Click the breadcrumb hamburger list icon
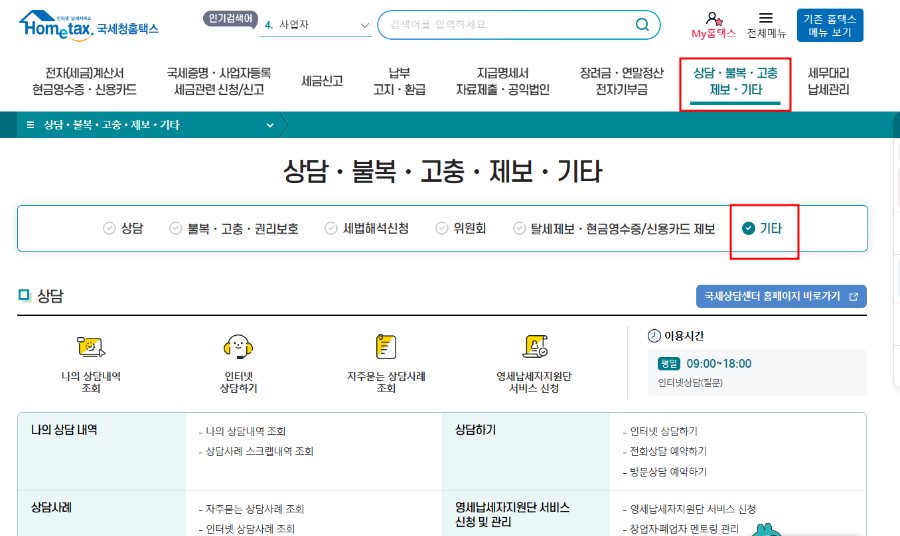The width and height of the screenshot is (900, 536). 30,125
